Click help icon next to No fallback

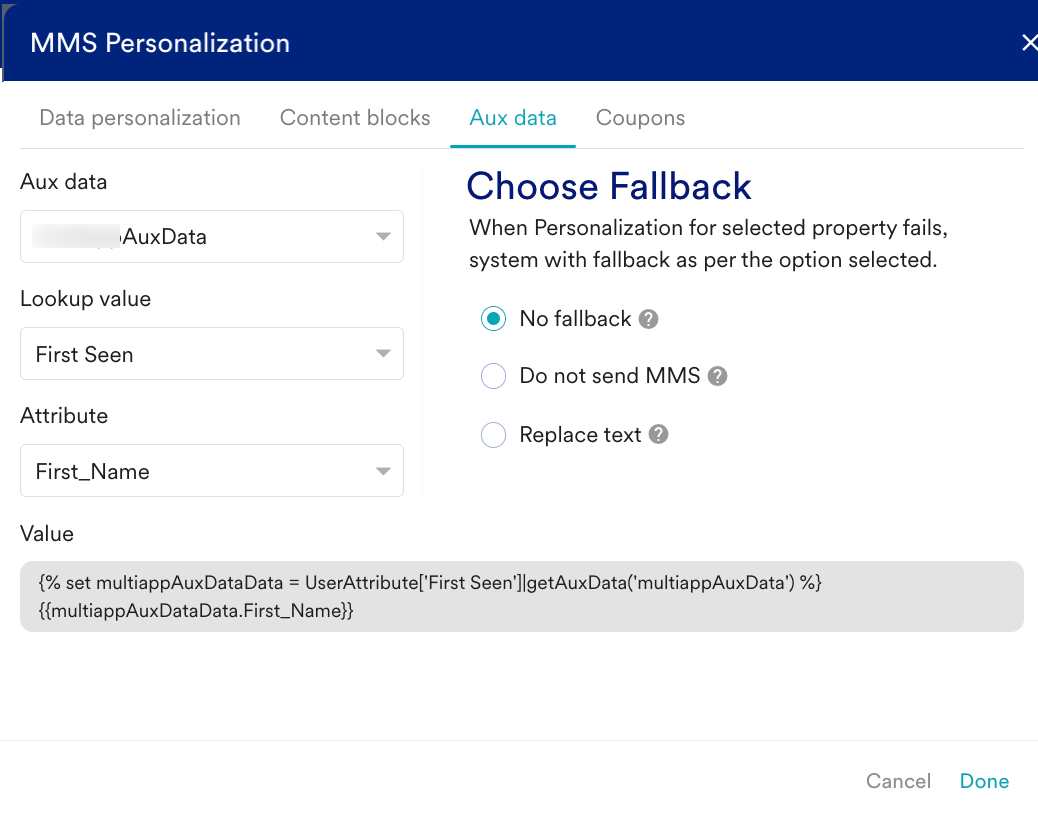(649, 319)
